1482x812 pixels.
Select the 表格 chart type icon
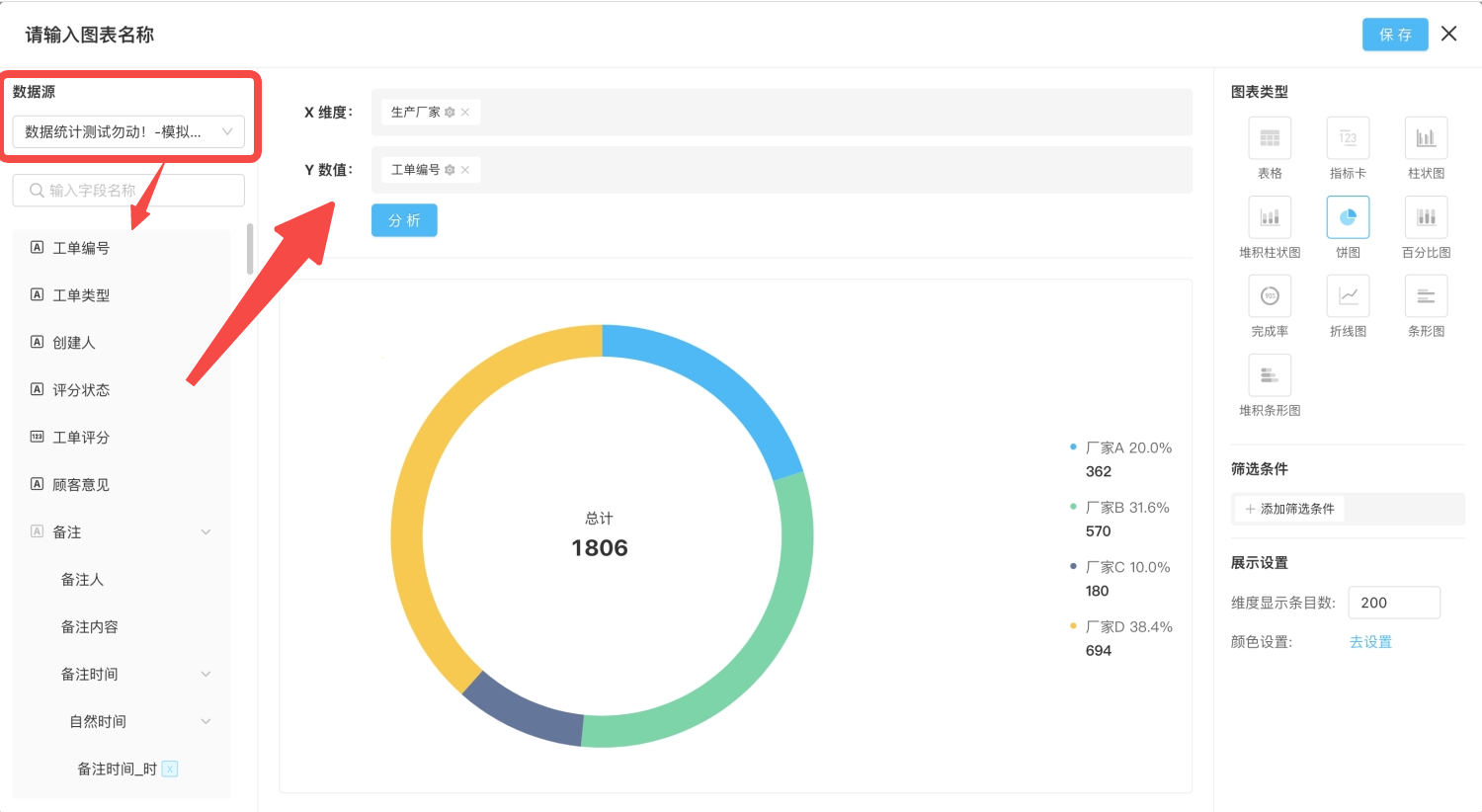[x=1270, y=138]
